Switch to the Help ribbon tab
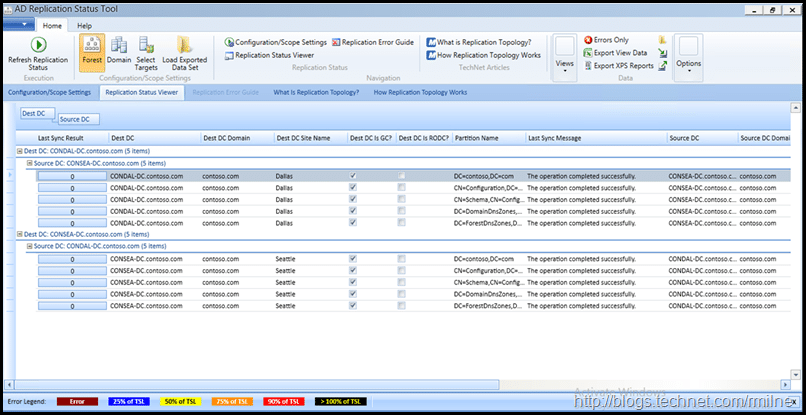The image size is (806, 415). (x=84, y=25)
